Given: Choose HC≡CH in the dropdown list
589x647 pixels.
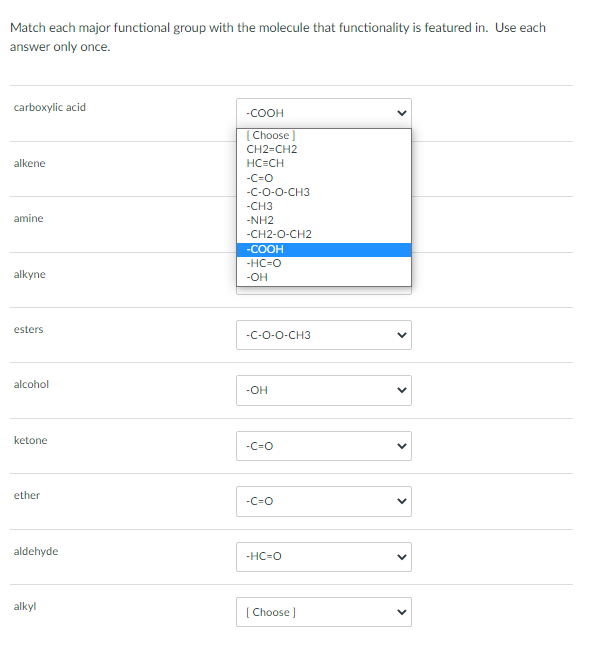Looking at the screenshot, I should [324, 163].
